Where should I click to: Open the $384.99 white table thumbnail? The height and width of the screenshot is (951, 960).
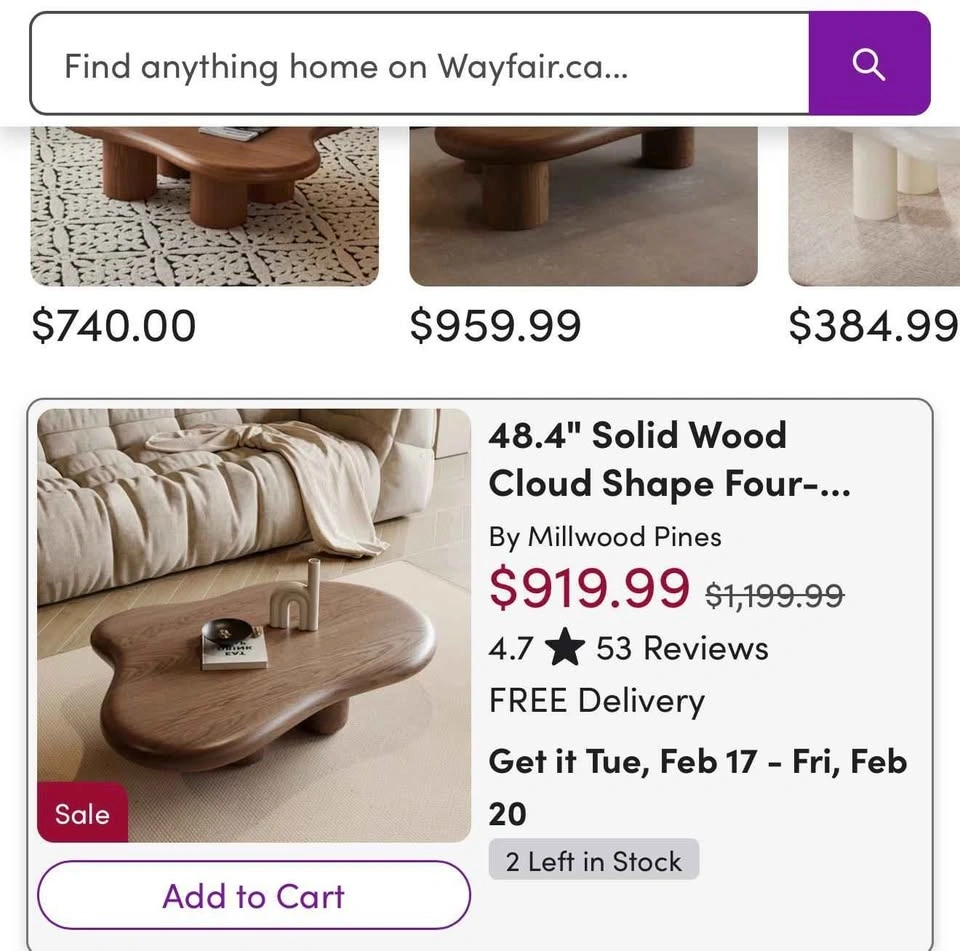click(874, 206)
